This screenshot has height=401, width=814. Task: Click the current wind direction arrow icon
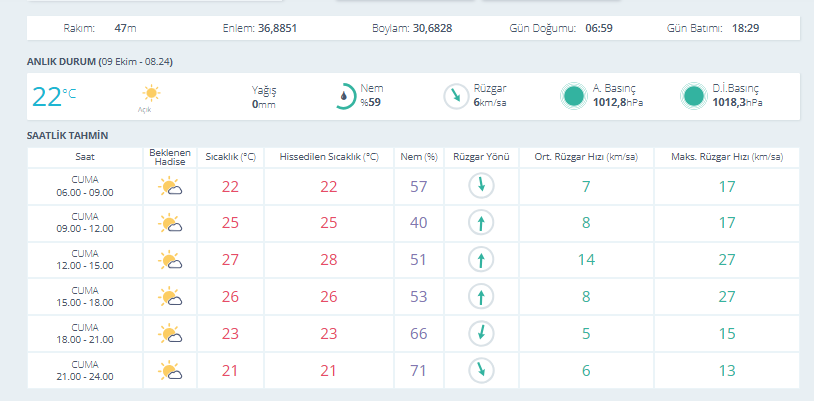pos(456,96)
